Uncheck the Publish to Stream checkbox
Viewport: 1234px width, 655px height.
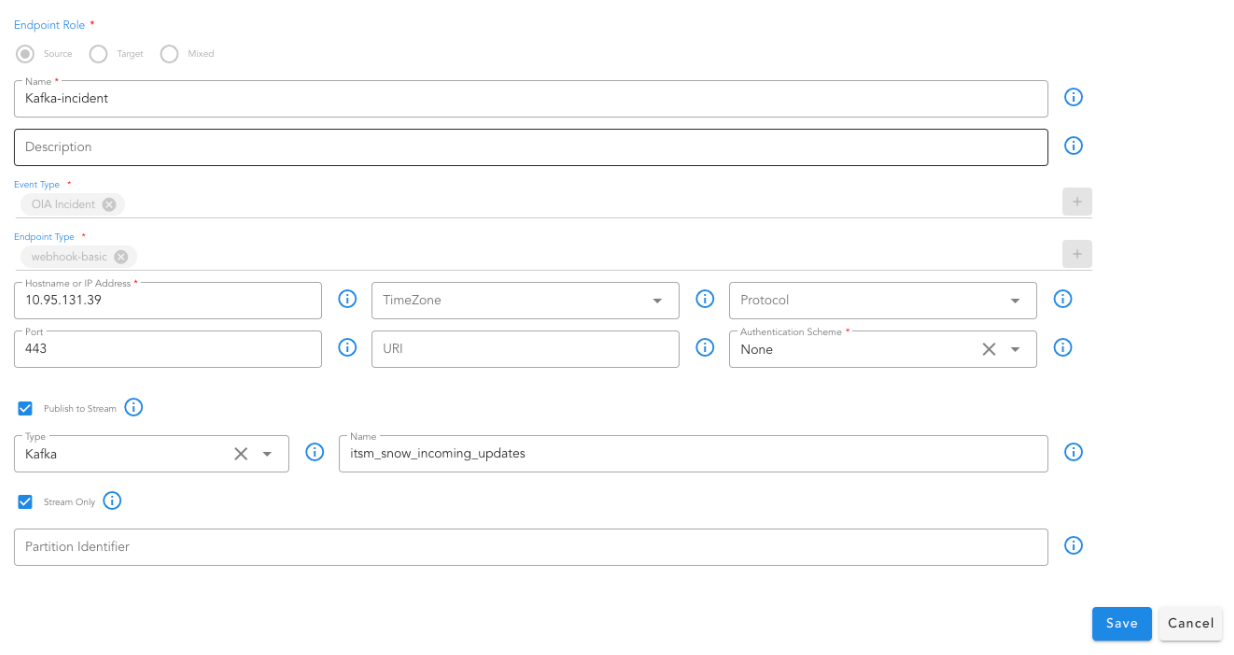pyautogui.click(x=26, y=408)
